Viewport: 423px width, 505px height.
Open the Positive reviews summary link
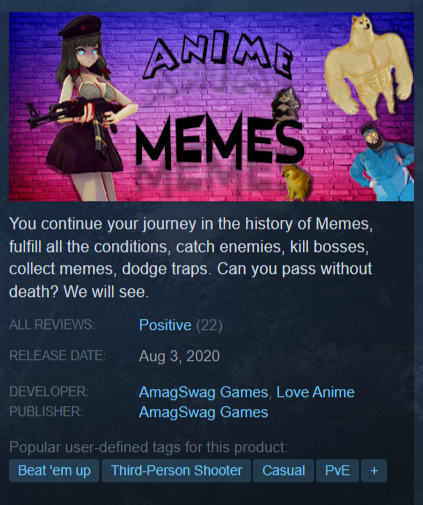pos(165,325)
